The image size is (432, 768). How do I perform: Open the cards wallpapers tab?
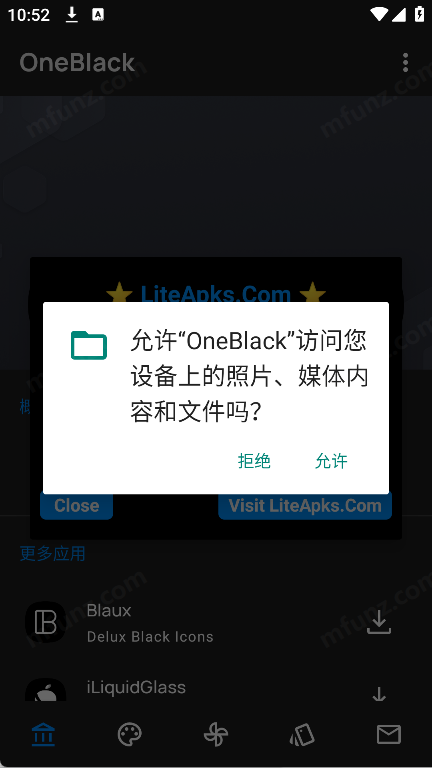pos(302,735)
